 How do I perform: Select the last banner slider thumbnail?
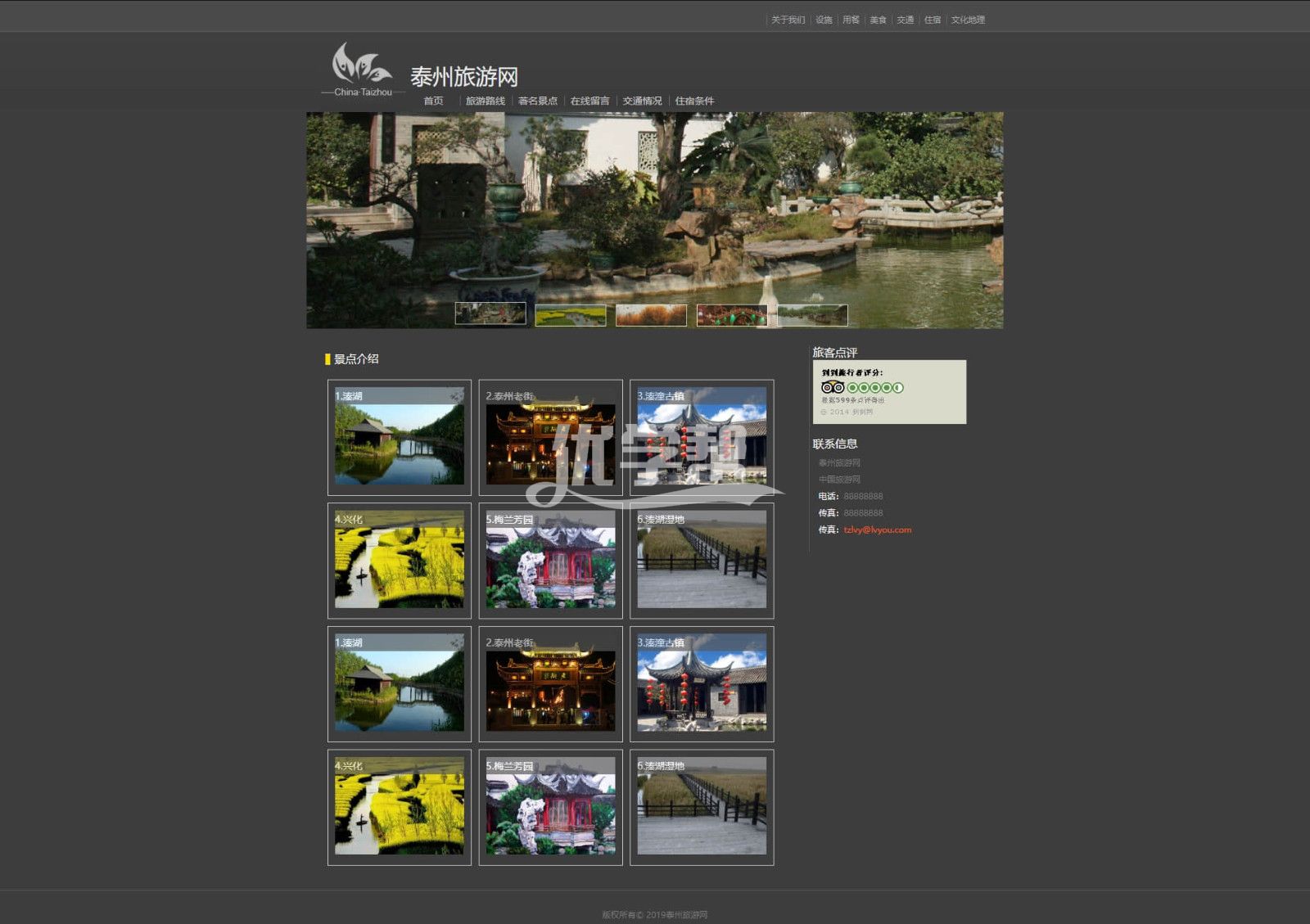pyautogui.click(x=812, y=315)
